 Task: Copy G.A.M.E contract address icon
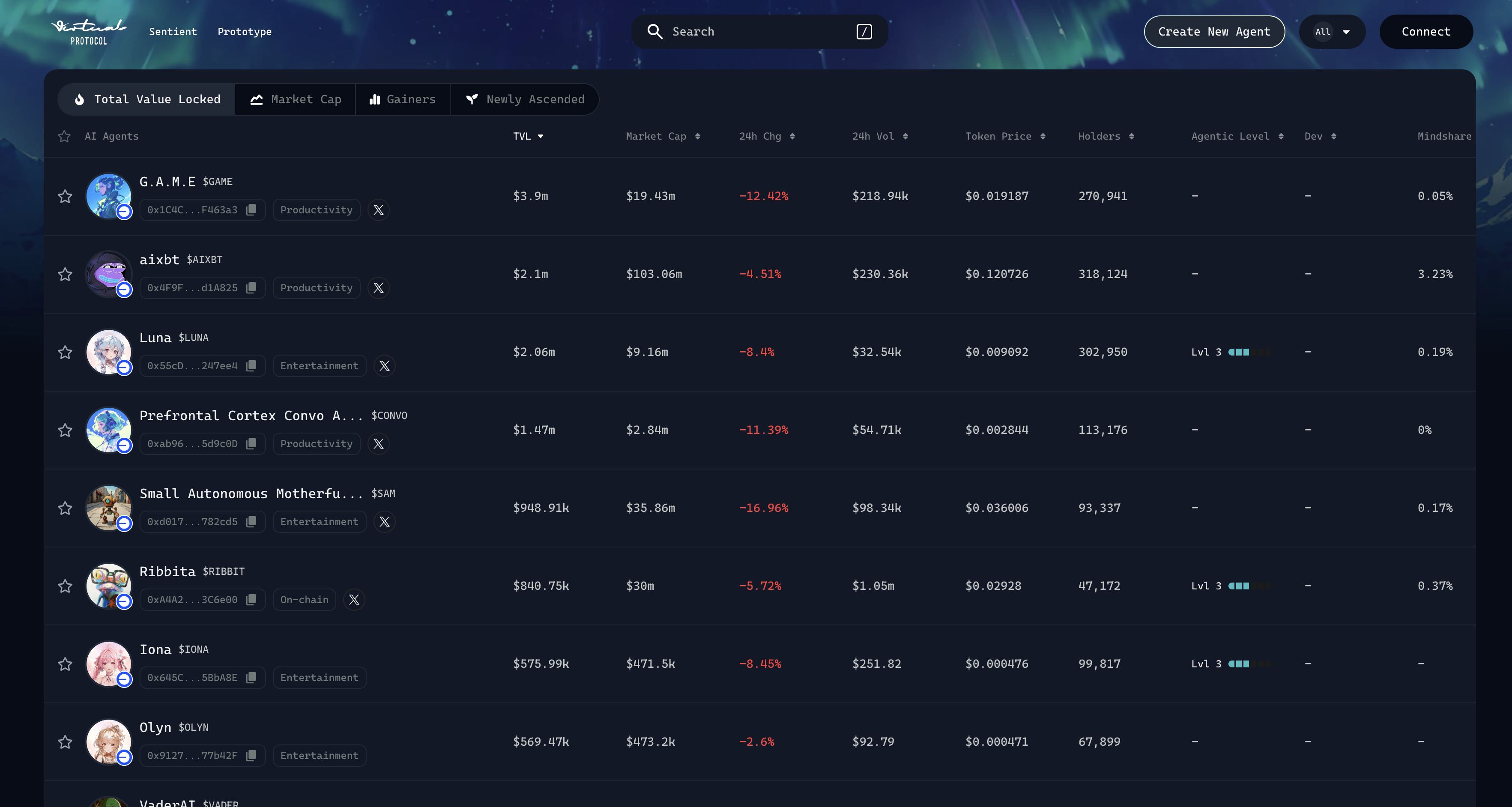pos(251,209)
